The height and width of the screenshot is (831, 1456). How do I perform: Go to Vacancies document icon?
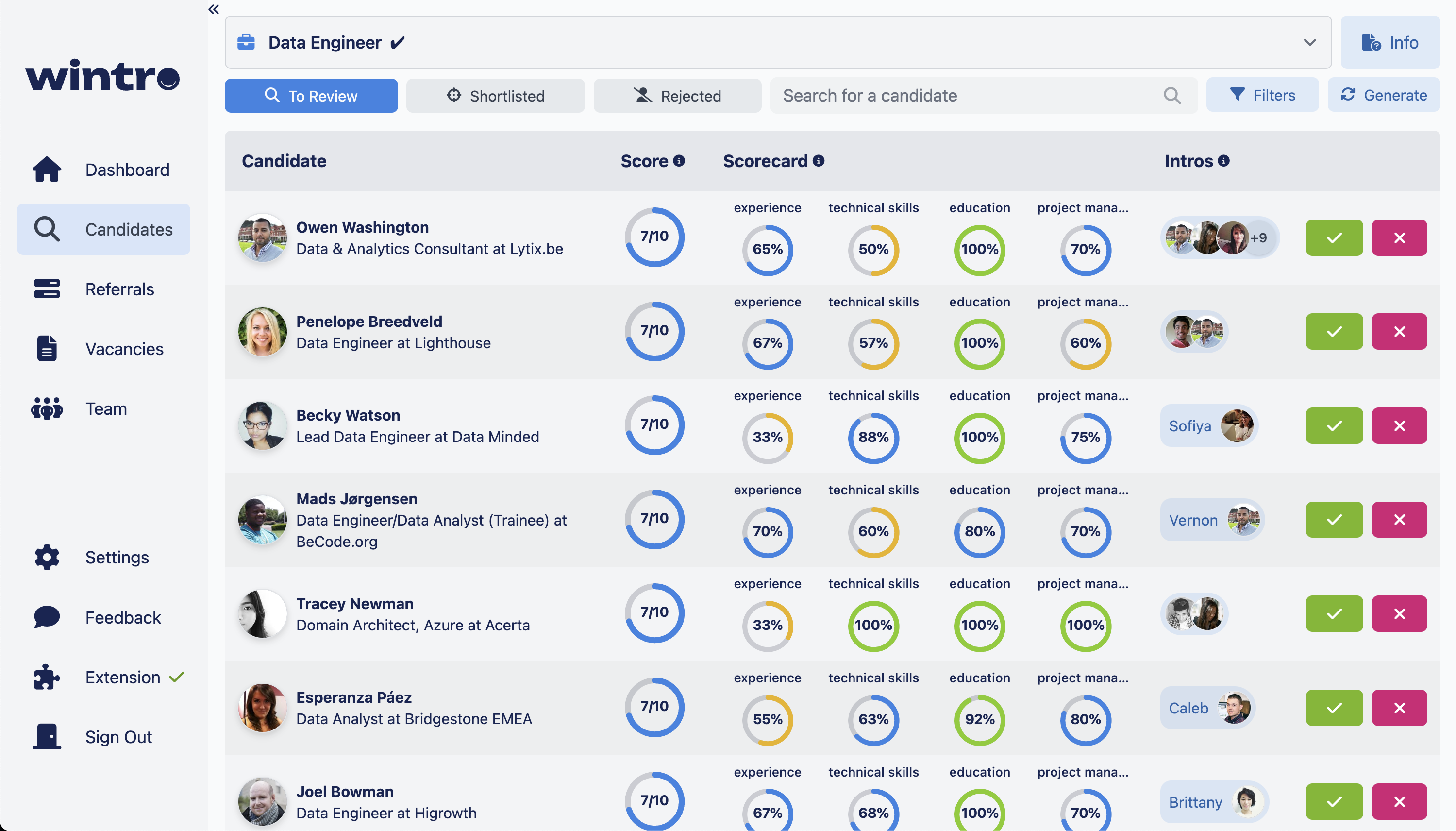47,349
